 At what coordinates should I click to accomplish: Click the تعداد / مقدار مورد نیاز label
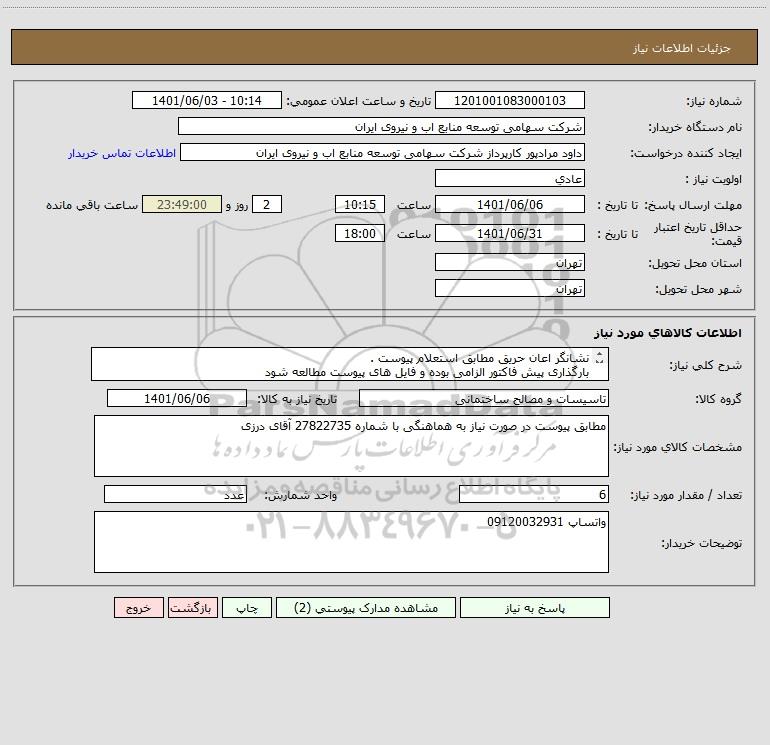click(x=686, y=495)
